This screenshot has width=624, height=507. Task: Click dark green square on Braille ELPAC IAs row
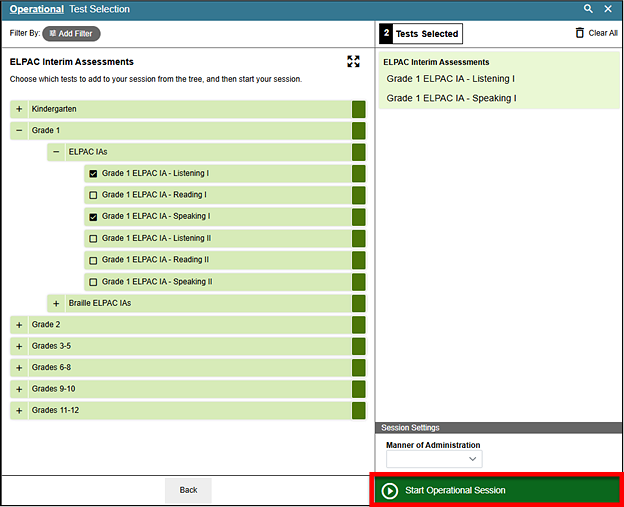359,303
